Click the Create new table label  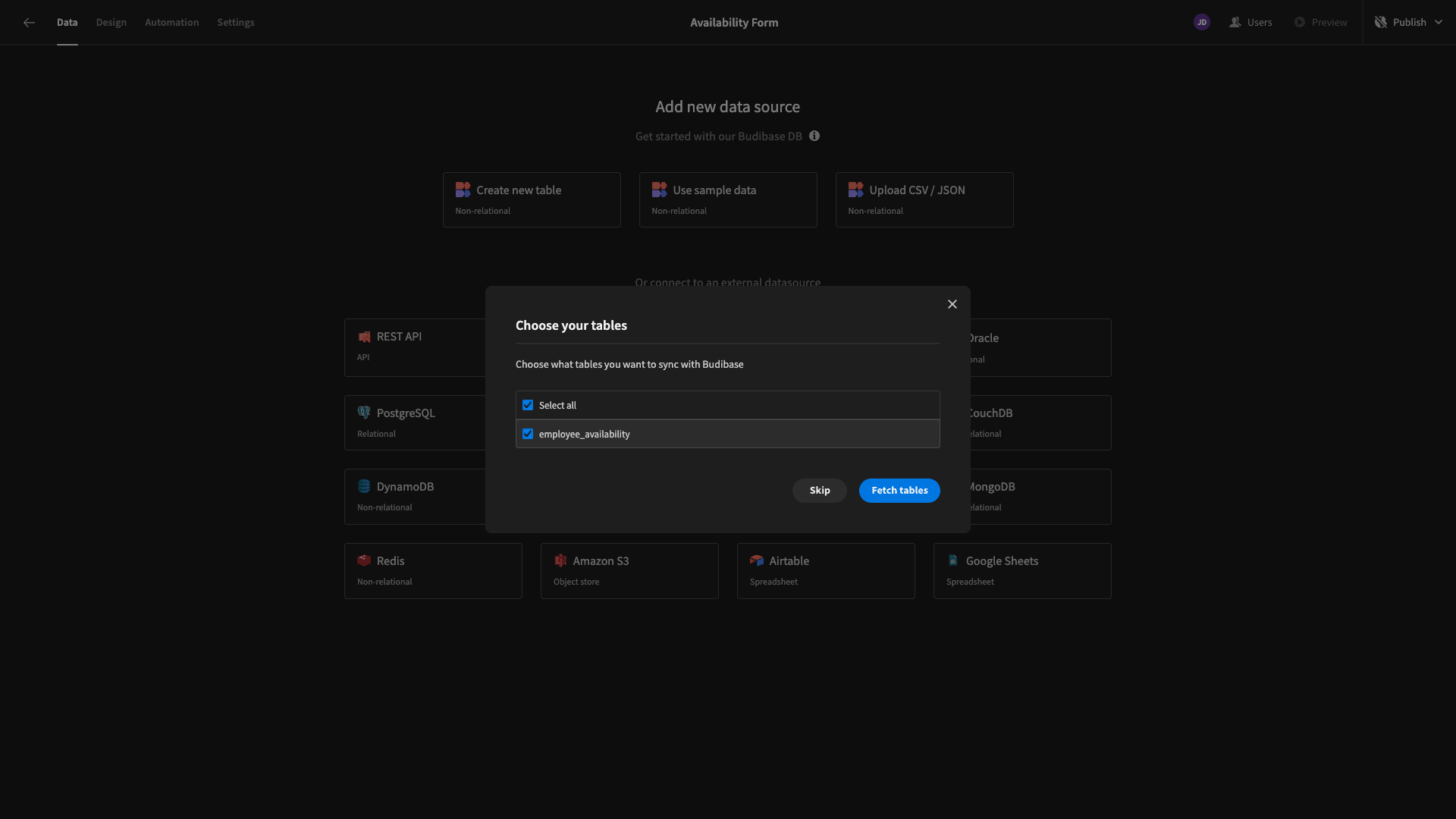point(519,190)
